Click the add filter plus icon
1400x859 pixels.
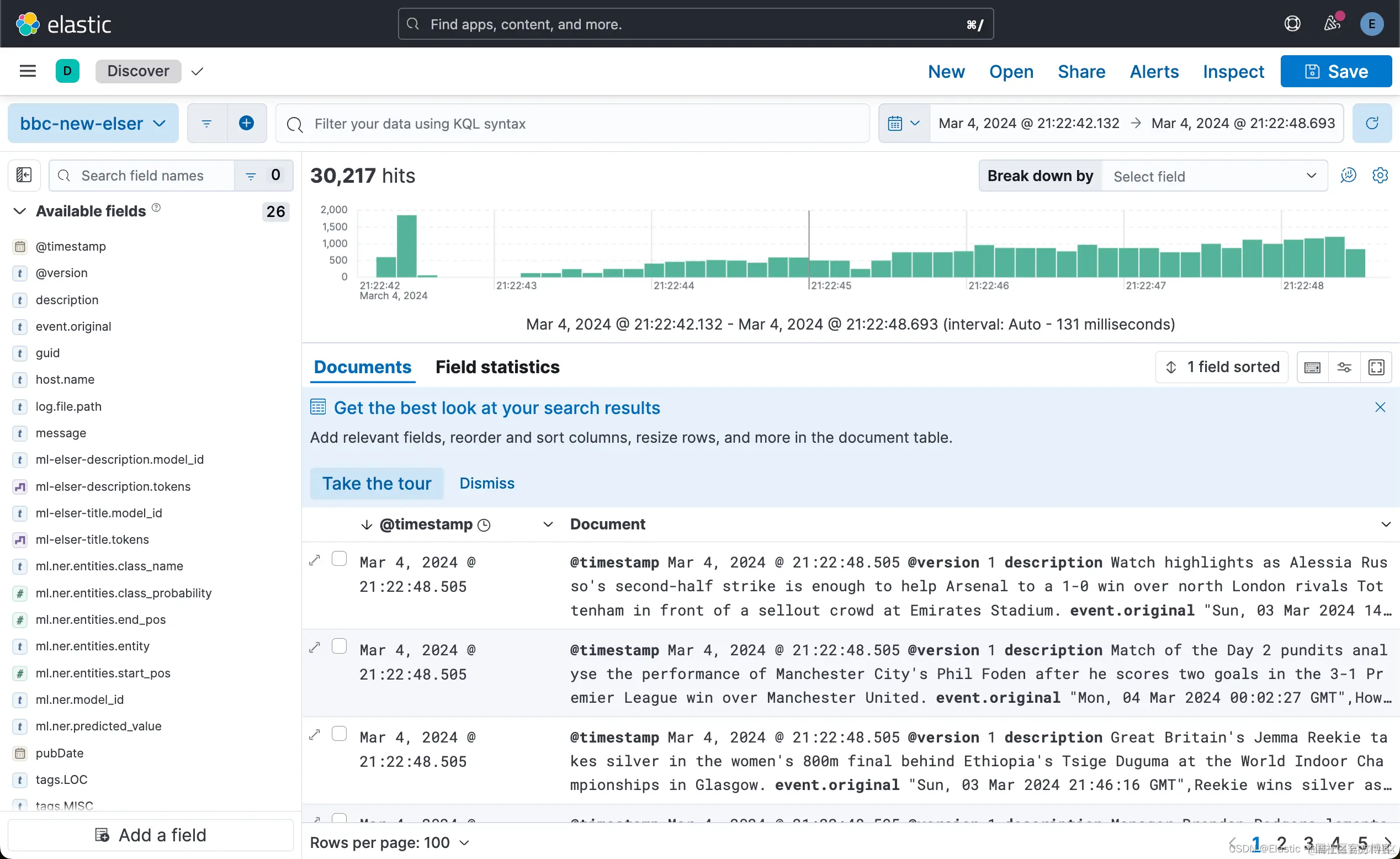[x=246, y=123]
